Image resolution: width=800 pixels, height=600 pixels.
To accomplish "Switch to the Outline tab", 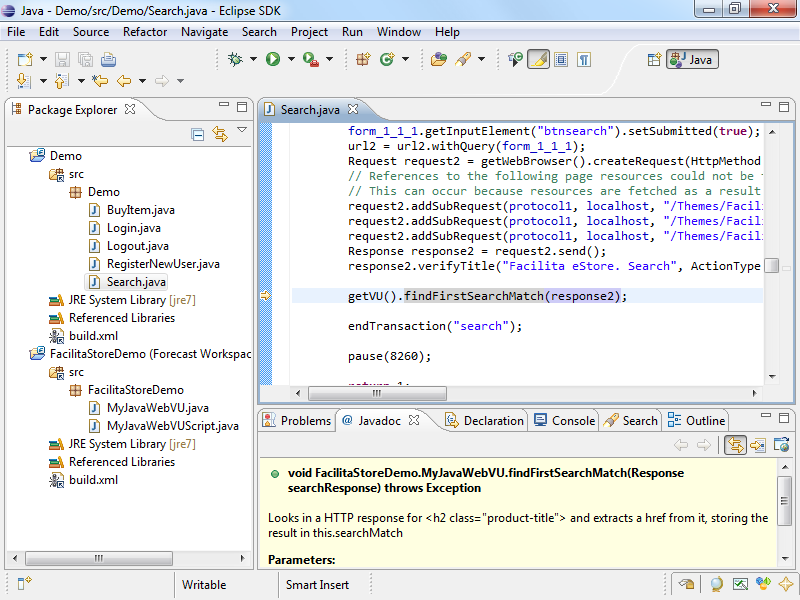I will click(x=696, y=420).
